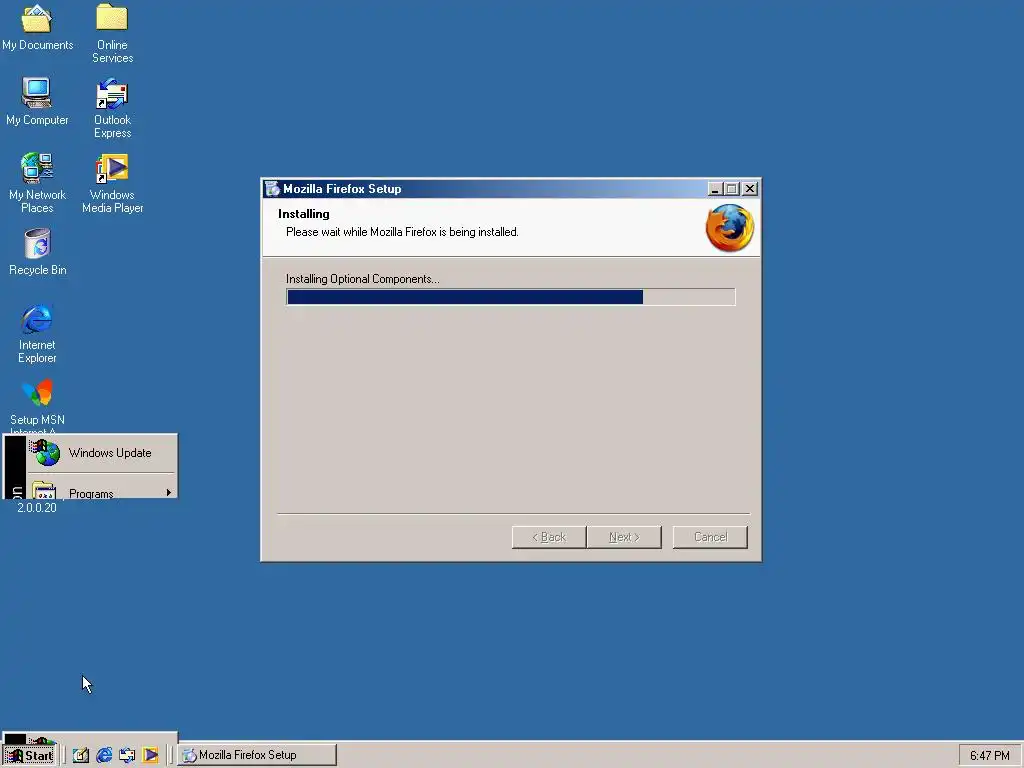Image resolution: width=1024 pixels, height=768 pixels.
Task: Launch Outlook Express from Quick Launch
Action: 127,755
